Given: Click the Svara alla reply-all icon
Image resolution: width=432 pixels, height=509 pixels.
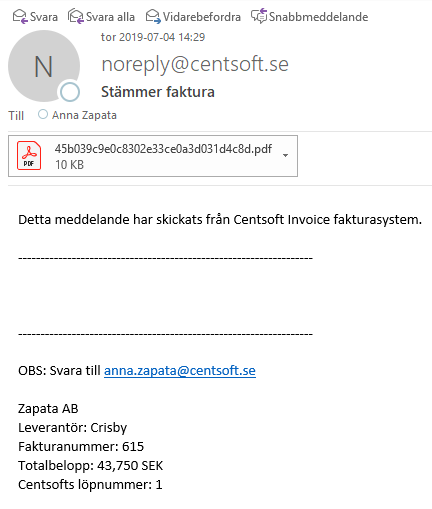Looking at the screenshot, I should [x=76, y=16].
